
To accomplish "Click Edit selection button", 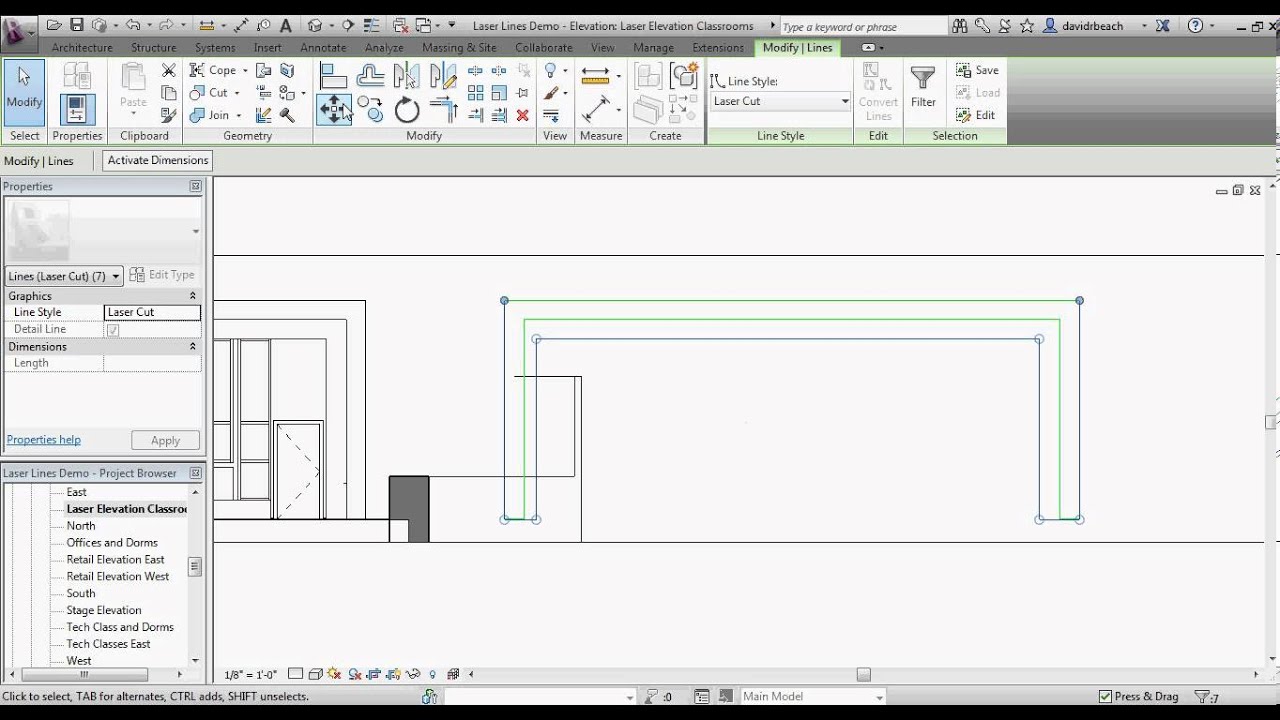I will click(x=976, y=115).
